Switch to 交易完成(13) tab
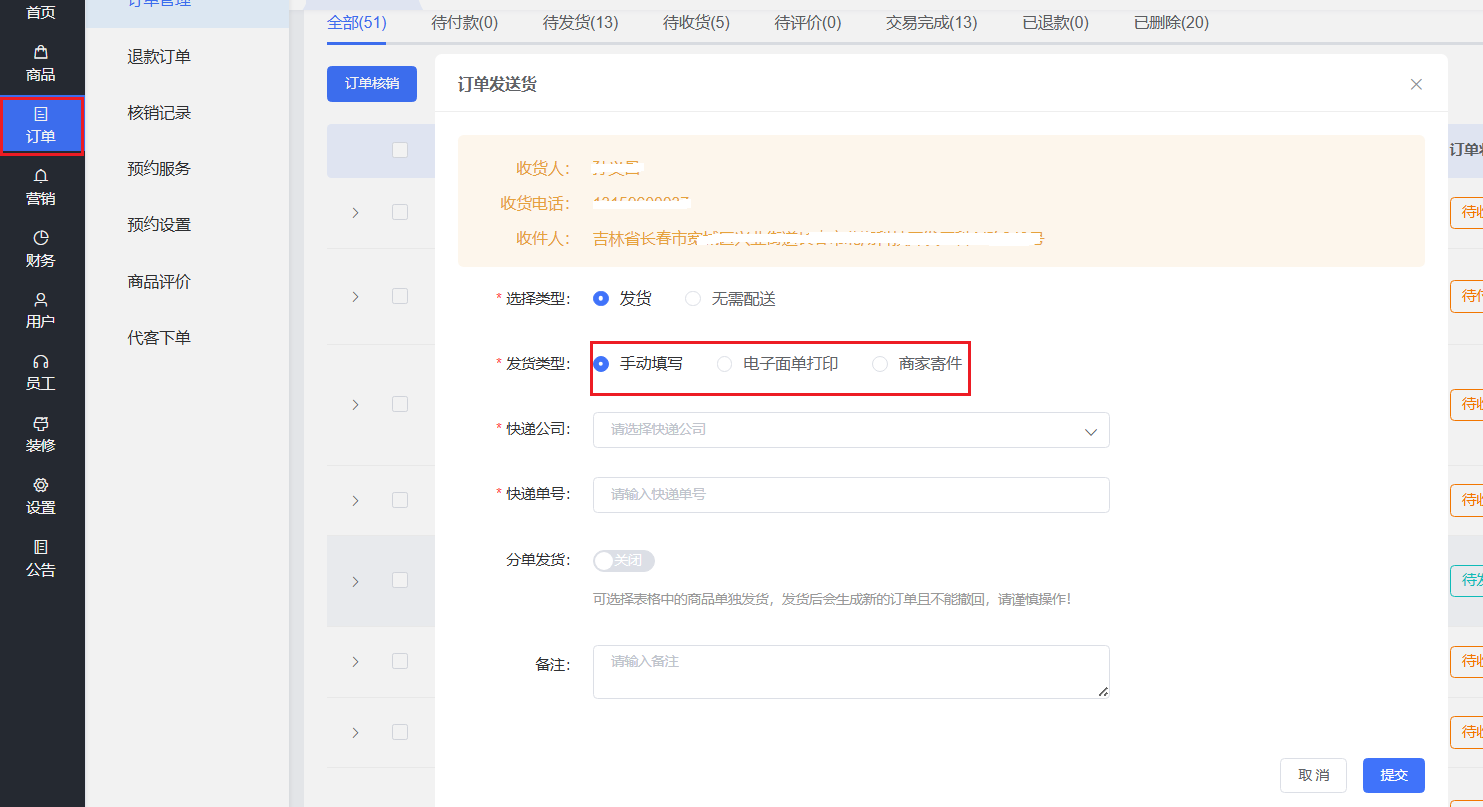 (932, 22)
